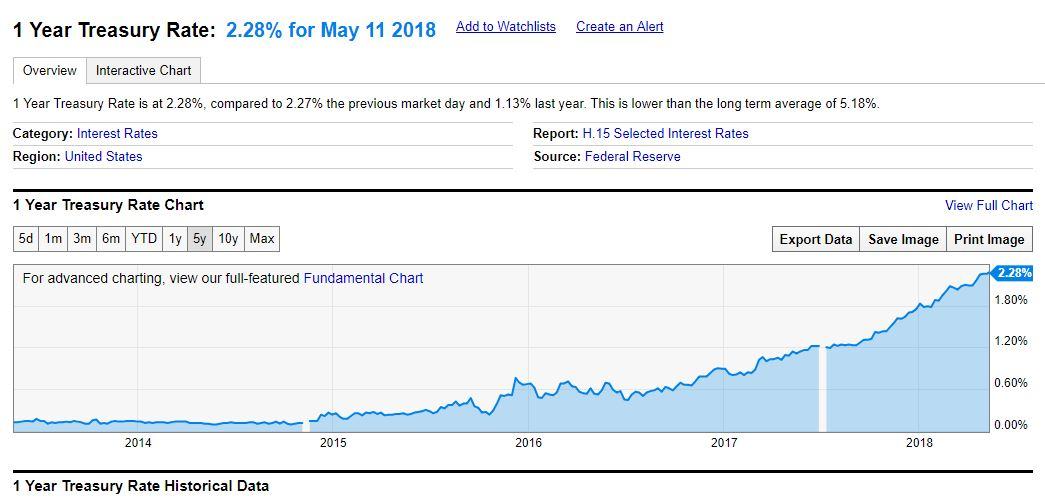Switch to the Interactive Chart tab
1045x499 pixels.
[x=143, y=71]
